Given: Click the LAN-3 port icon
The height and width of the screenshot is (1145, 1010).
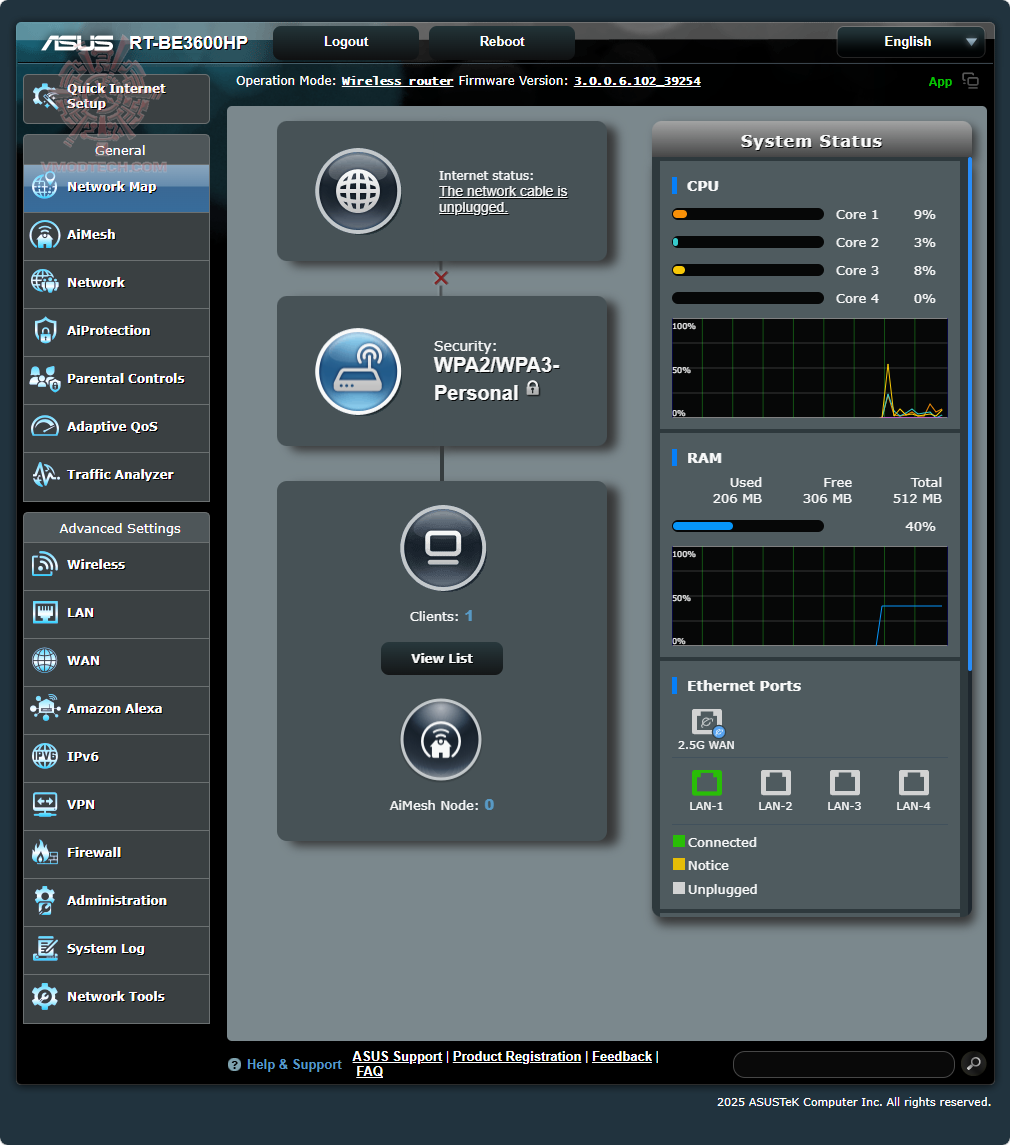Looking at the screenshot, I should pos(844,783).
